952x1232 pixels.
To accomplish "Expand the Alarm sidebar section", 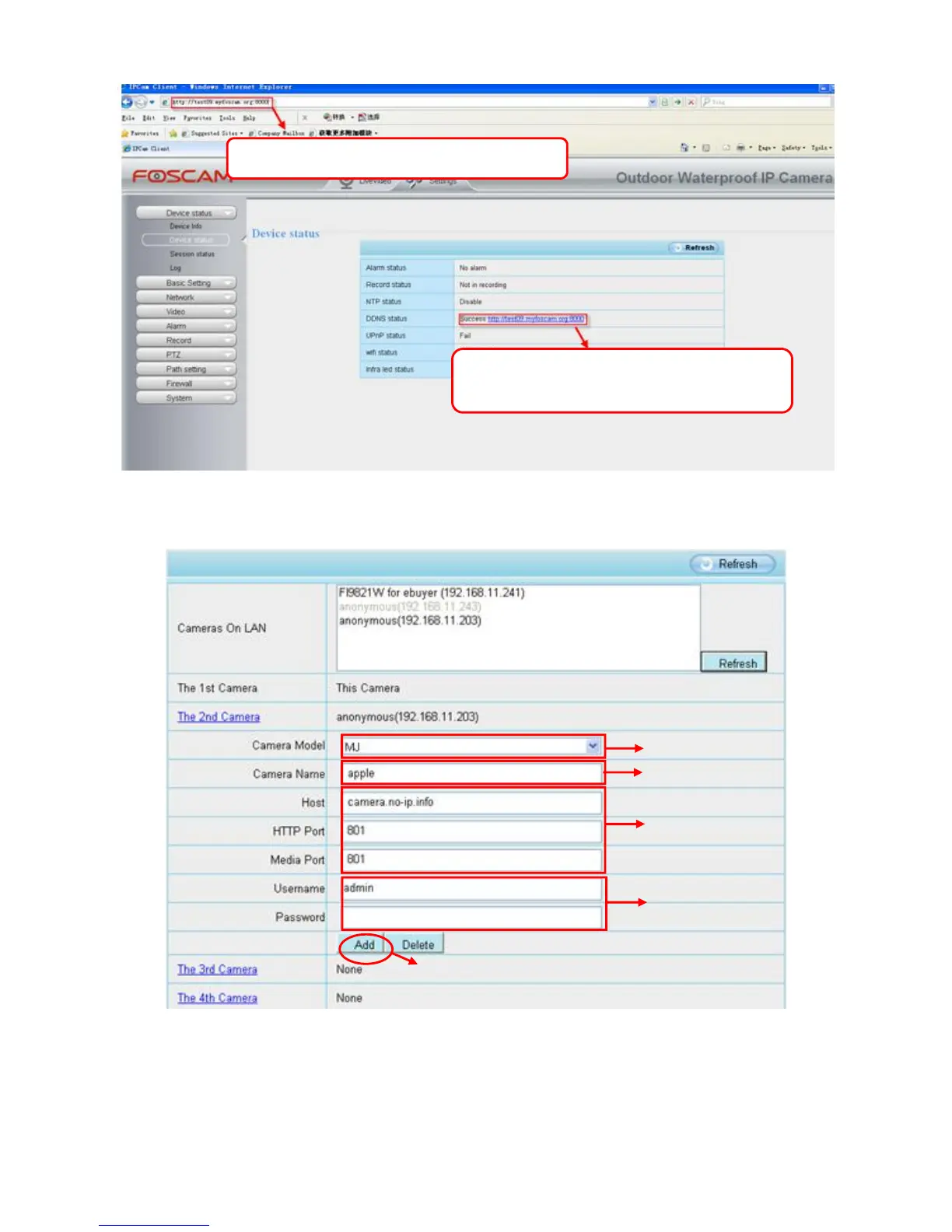I will (x=187, y=326).
